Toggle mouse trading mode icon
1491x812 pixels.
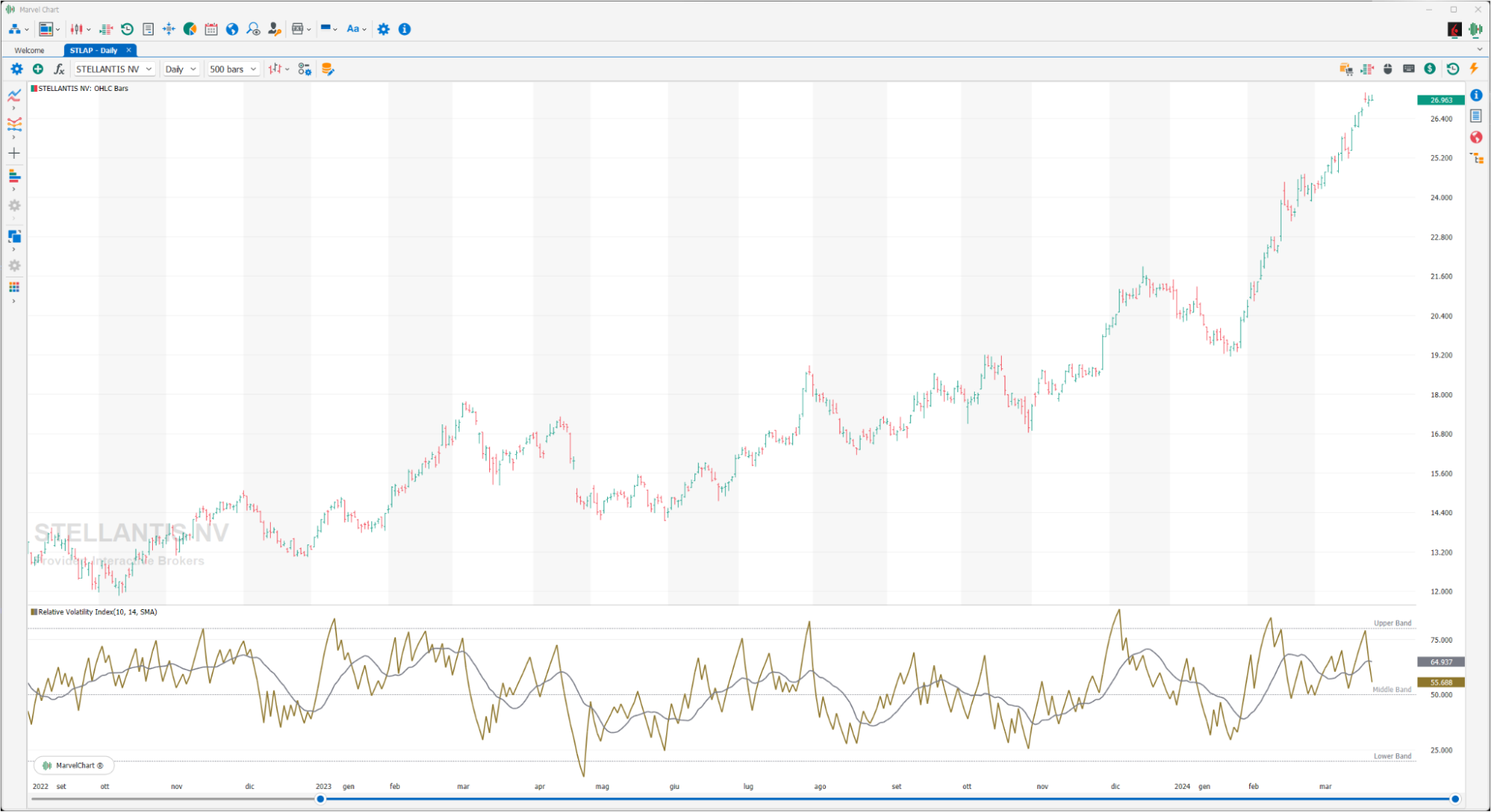coord(1387,69)
